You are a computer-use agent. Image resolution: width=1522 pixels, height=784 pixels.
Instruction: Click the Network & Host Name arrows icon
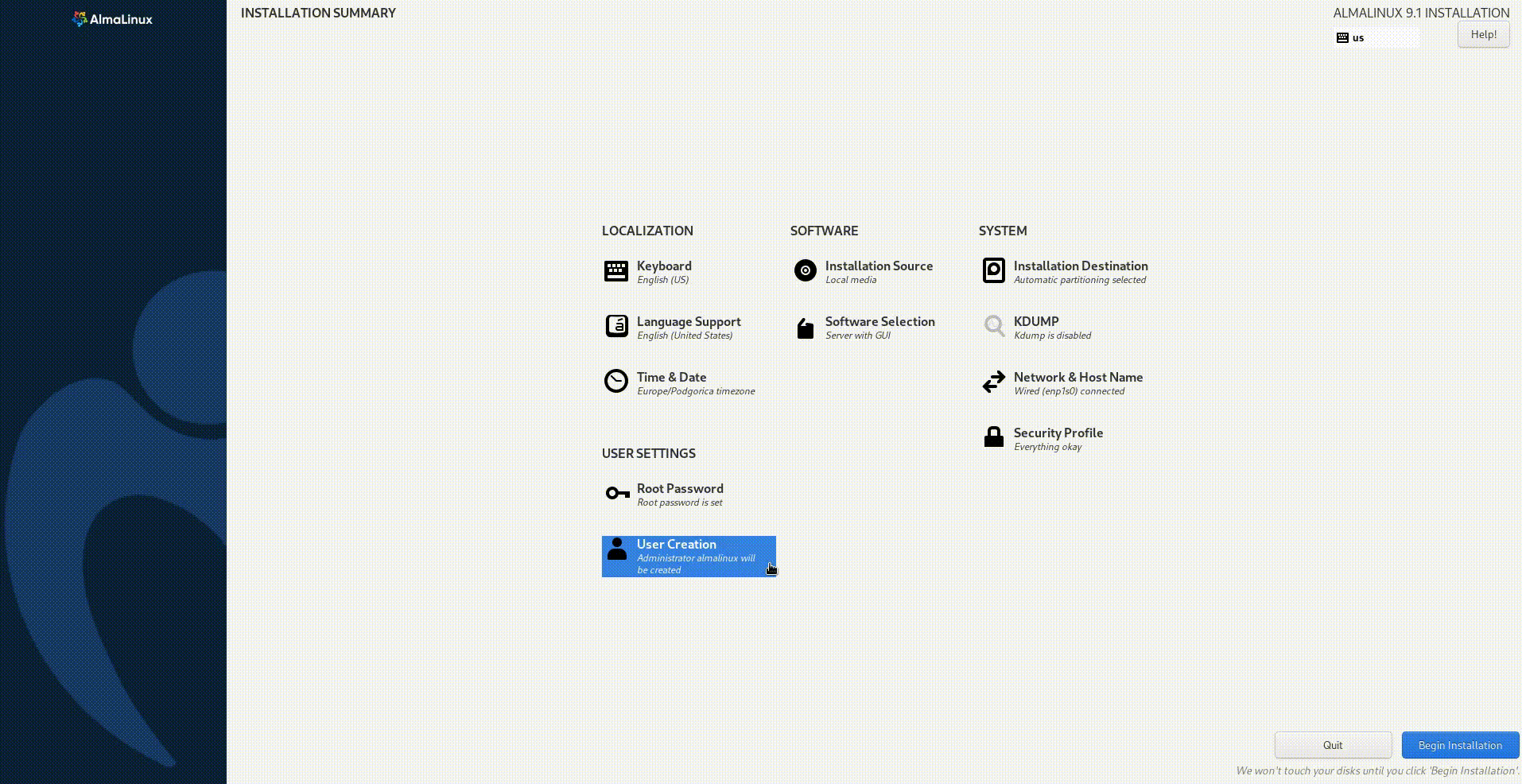[993, 382]
